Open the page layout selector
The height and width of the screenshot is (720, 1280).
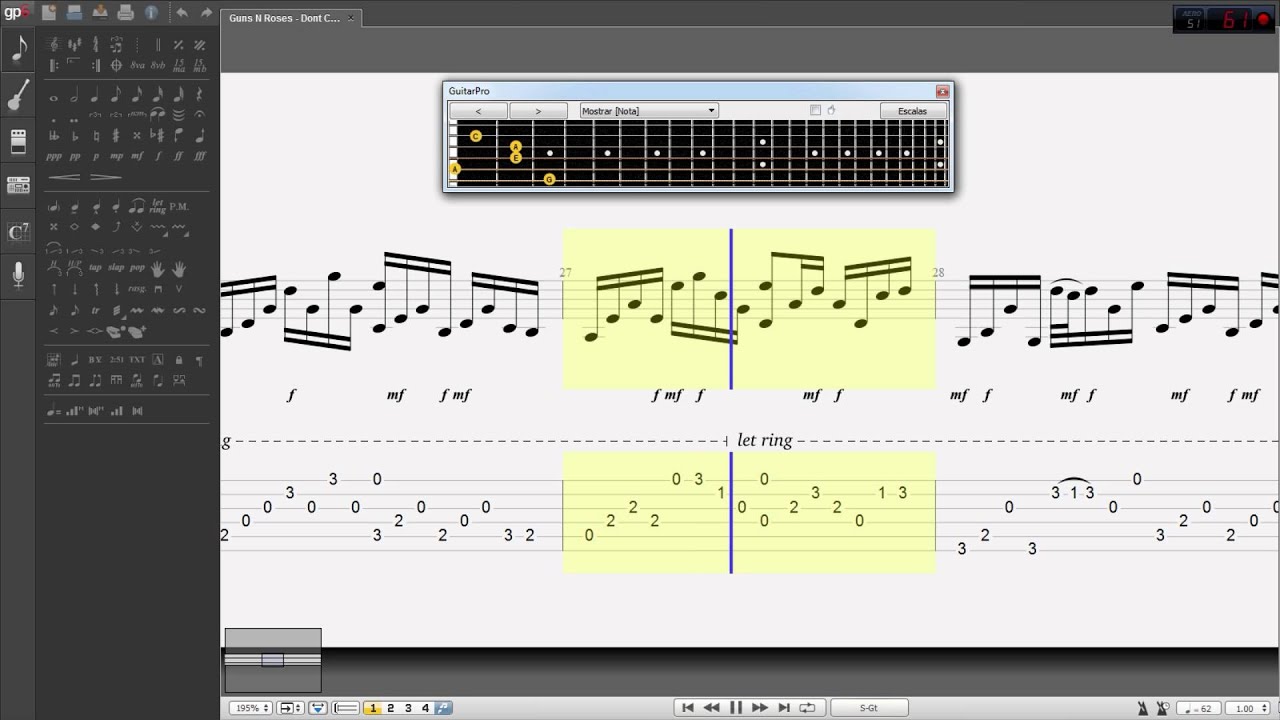click(x=290, y=708)
